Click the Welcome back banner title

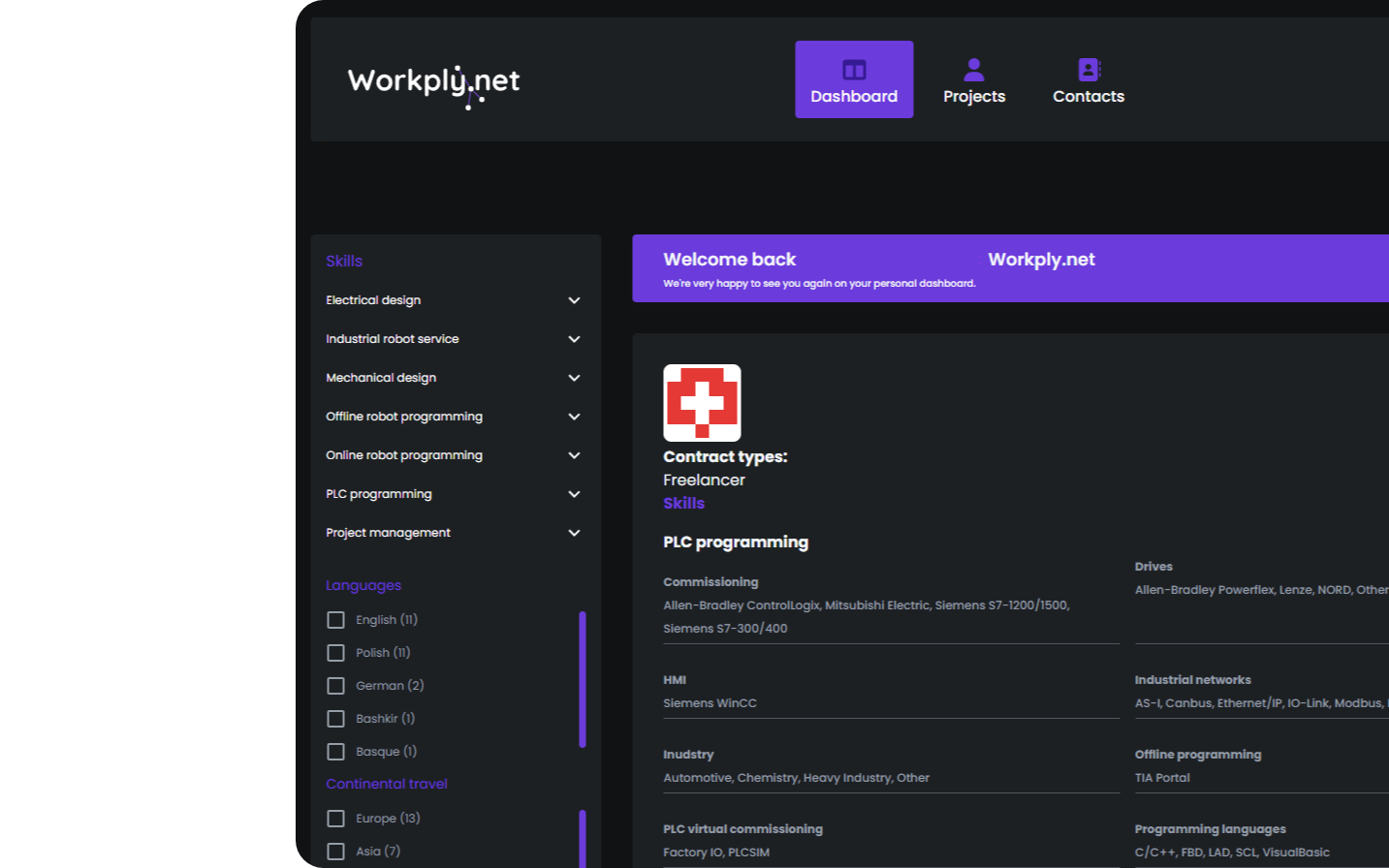tap(730, 260)
